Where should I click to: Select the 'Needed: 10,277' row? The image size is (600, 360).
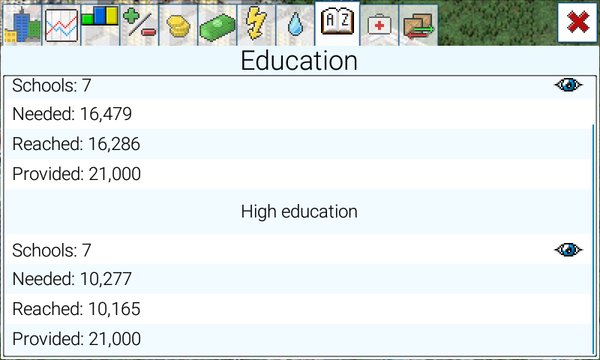tap(299, 279)
